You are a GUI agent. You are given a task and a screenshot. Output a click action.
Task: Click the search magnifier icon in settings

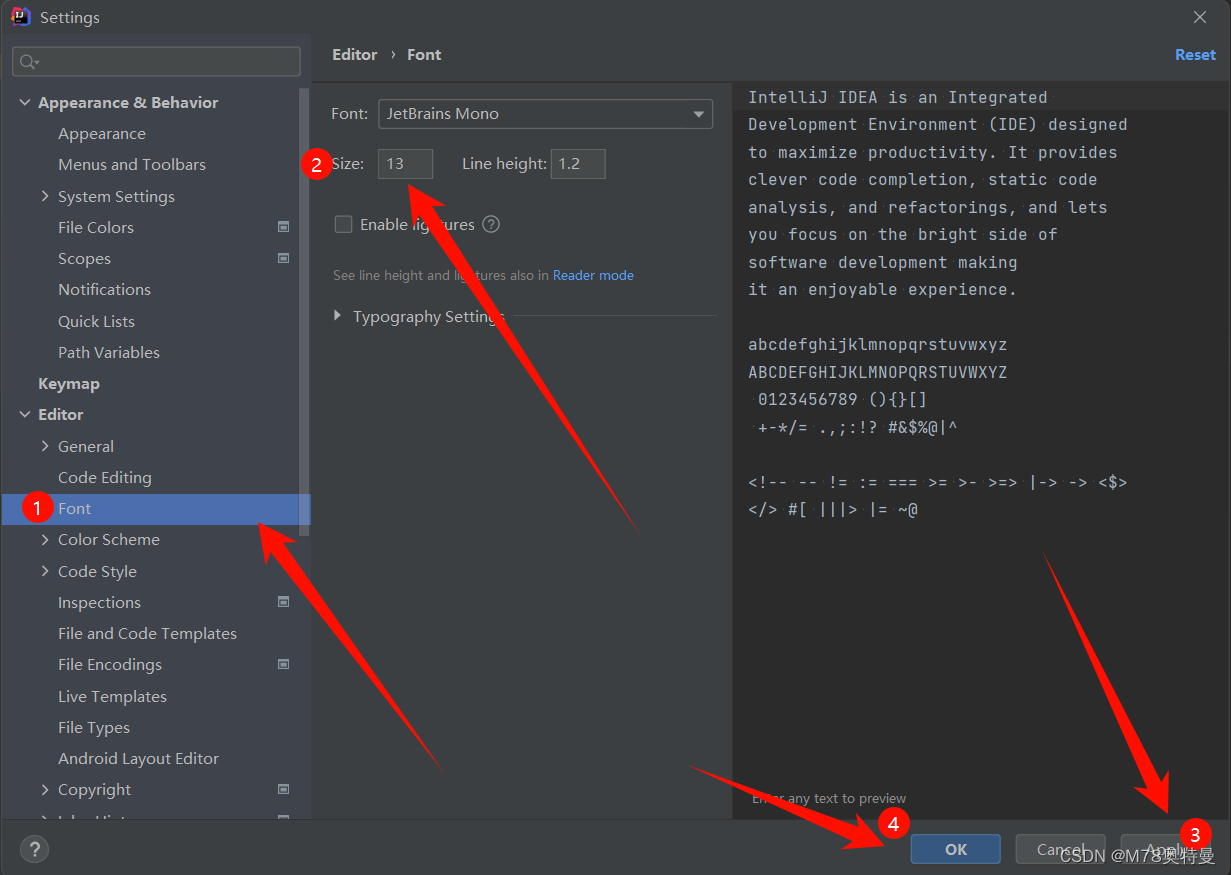pyautogui.click(x=28, y=62)
